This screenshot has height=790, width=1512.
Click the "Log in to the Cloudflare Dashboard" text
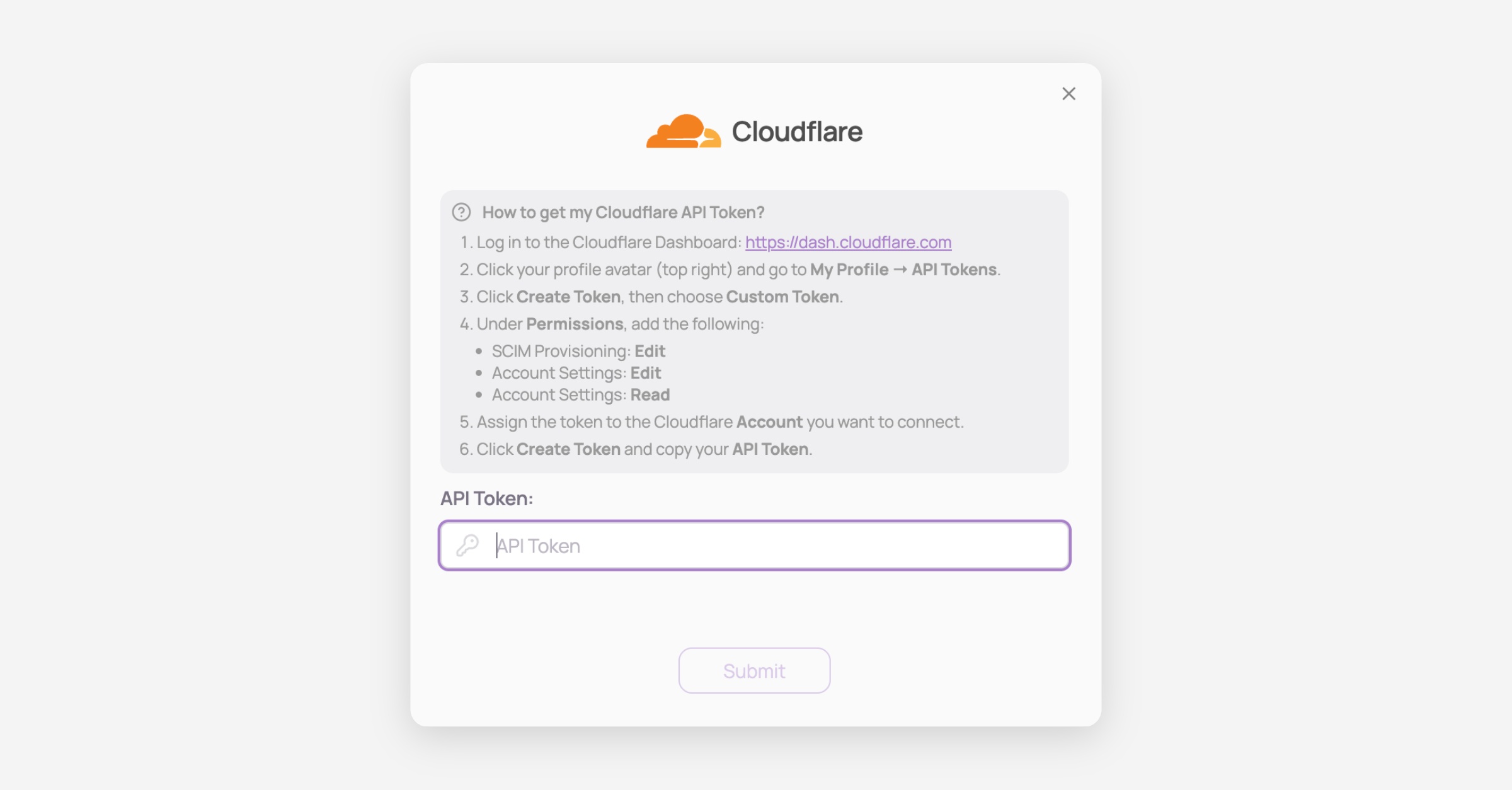click(608, 242)
